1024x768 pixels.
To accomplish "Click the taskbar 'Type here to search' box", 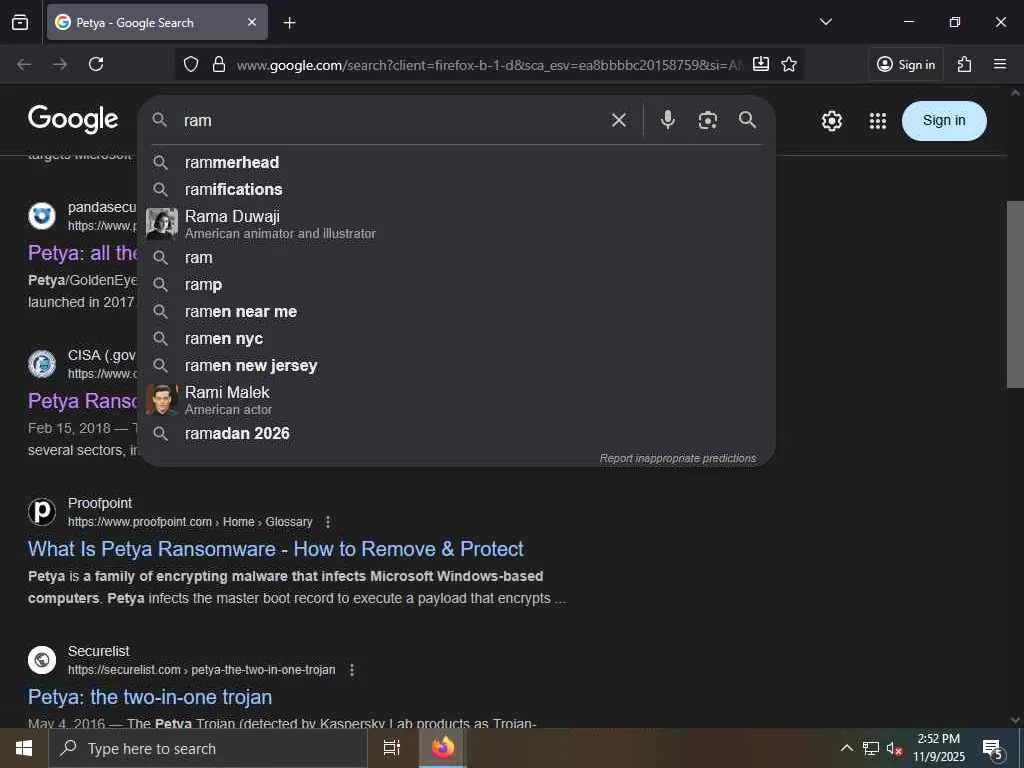I will click(x=208, y=748).
